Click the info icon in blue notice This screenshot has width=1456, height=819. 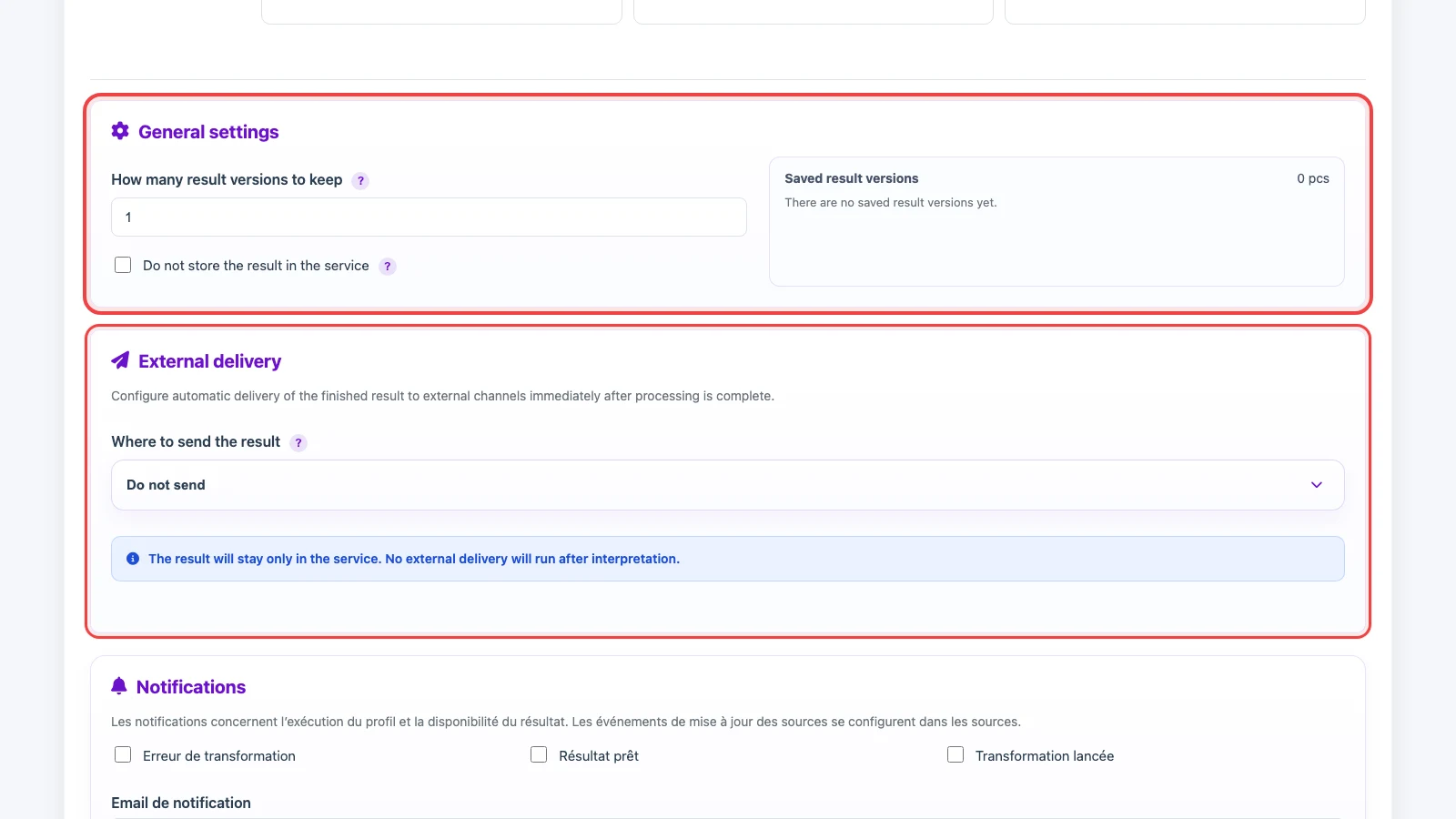133,559
